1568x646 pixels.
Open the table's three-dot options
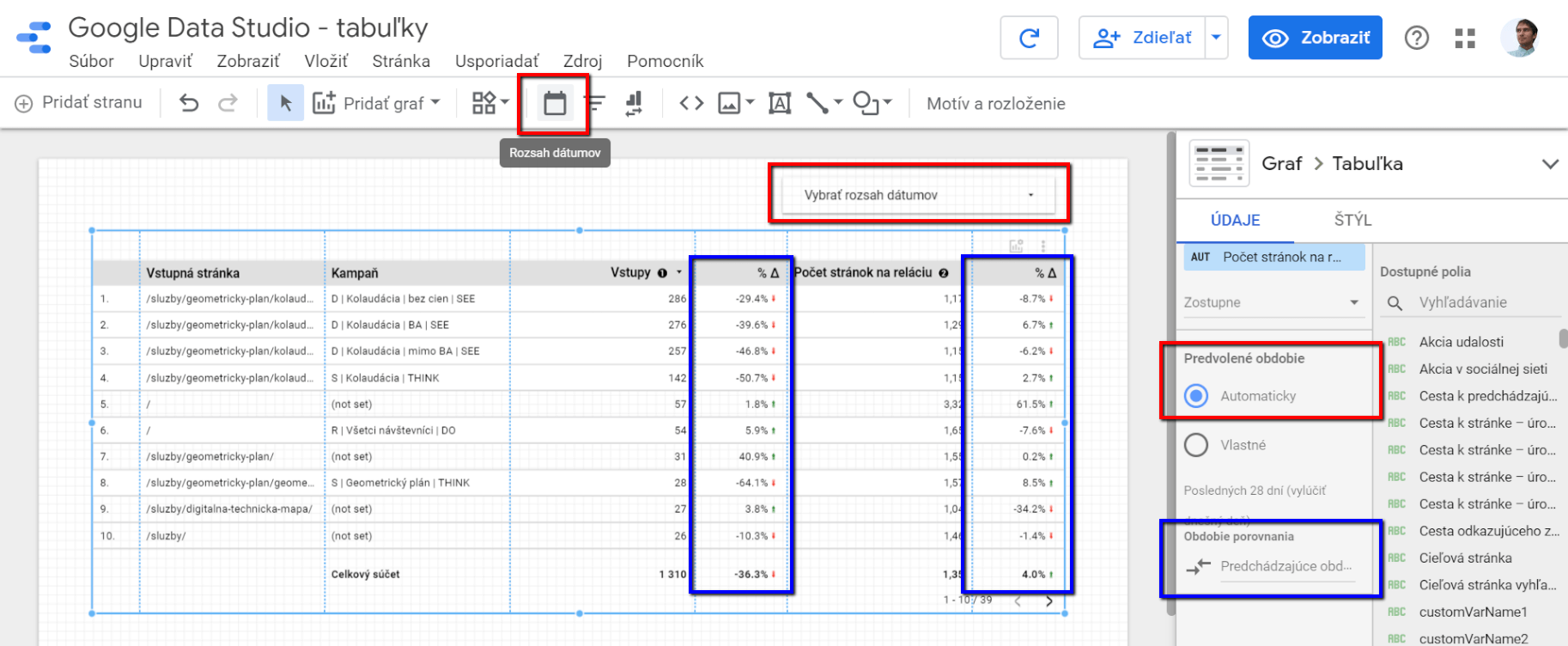click(x=1043, y=246)
